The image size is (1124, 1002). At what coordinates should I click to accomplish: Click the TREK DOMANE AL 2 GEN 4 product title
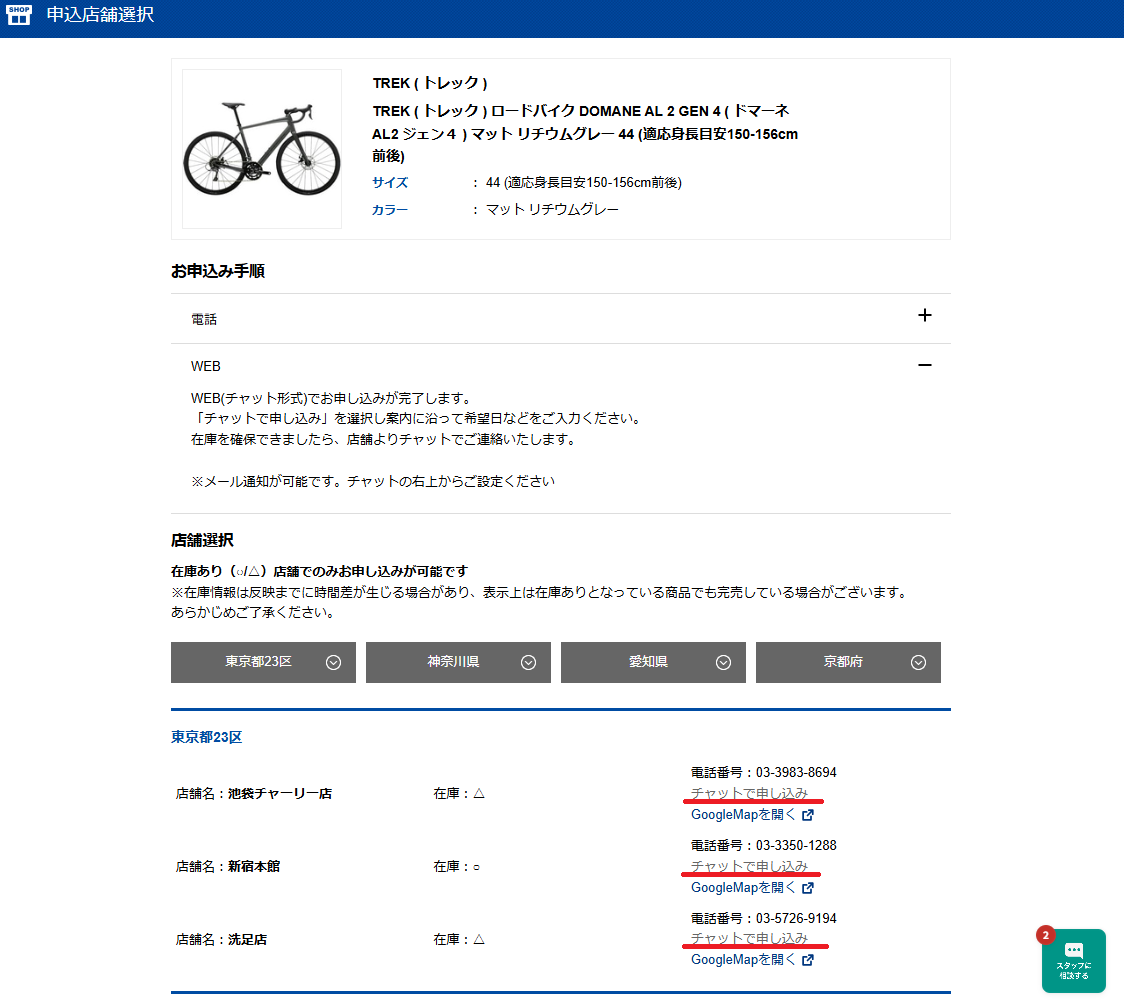tap(585, 133)
